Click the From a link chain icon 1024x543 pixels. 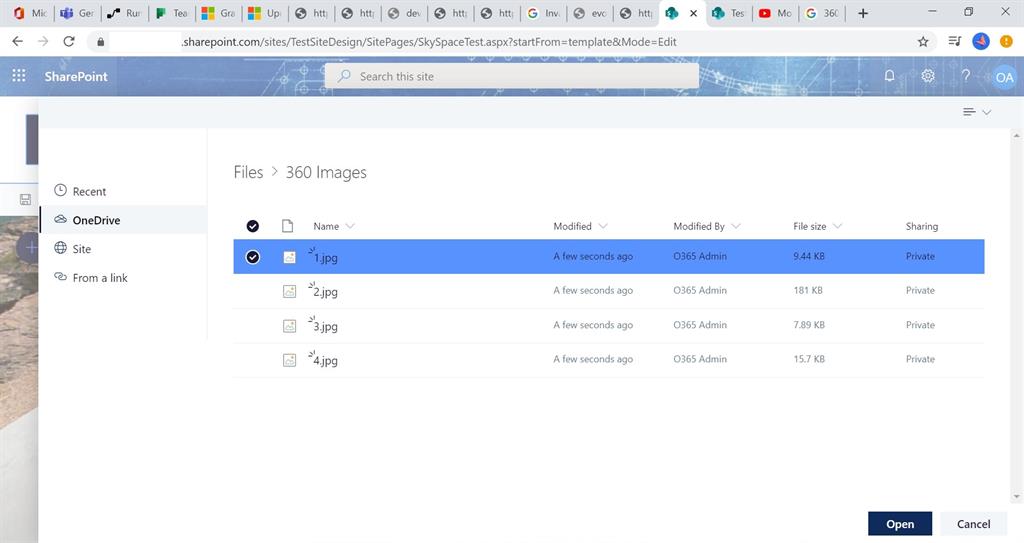click(60, 276)
